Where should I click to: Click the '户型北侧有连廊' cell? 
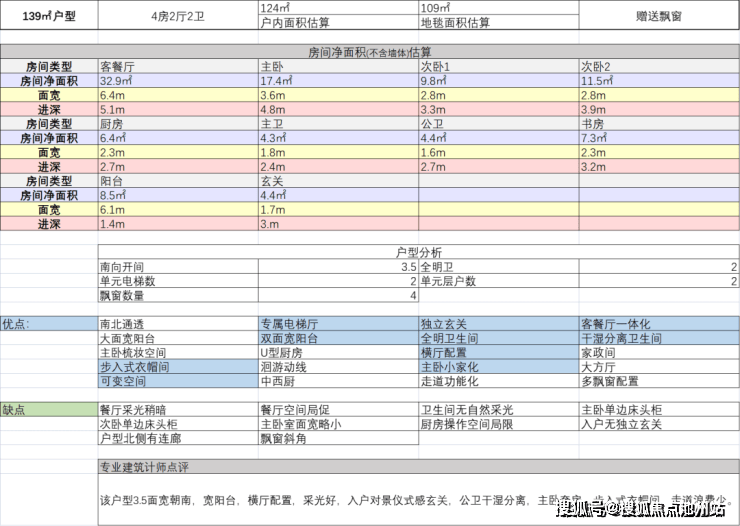tap(178, 437)
